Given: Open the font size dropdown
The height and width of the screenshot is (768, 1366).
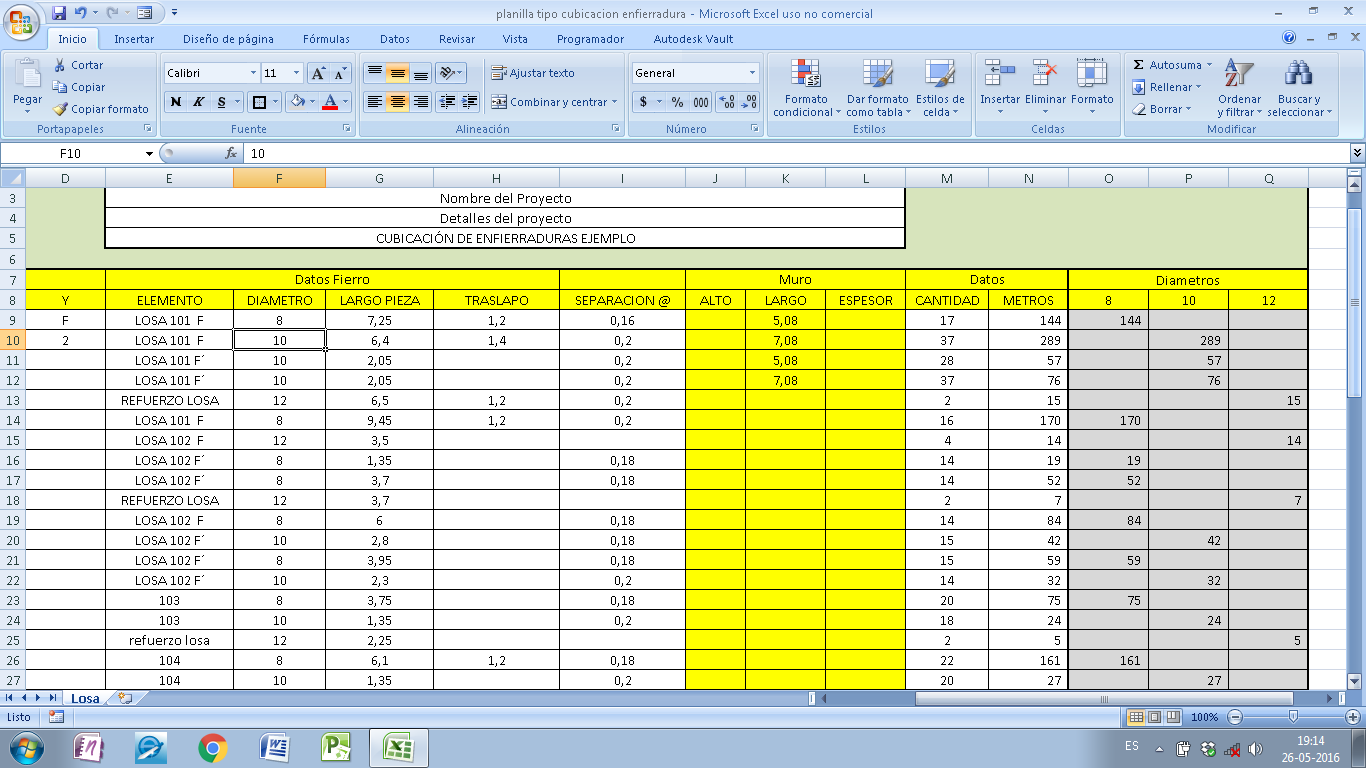Looking at the screenshot, I should pos(294,73).
